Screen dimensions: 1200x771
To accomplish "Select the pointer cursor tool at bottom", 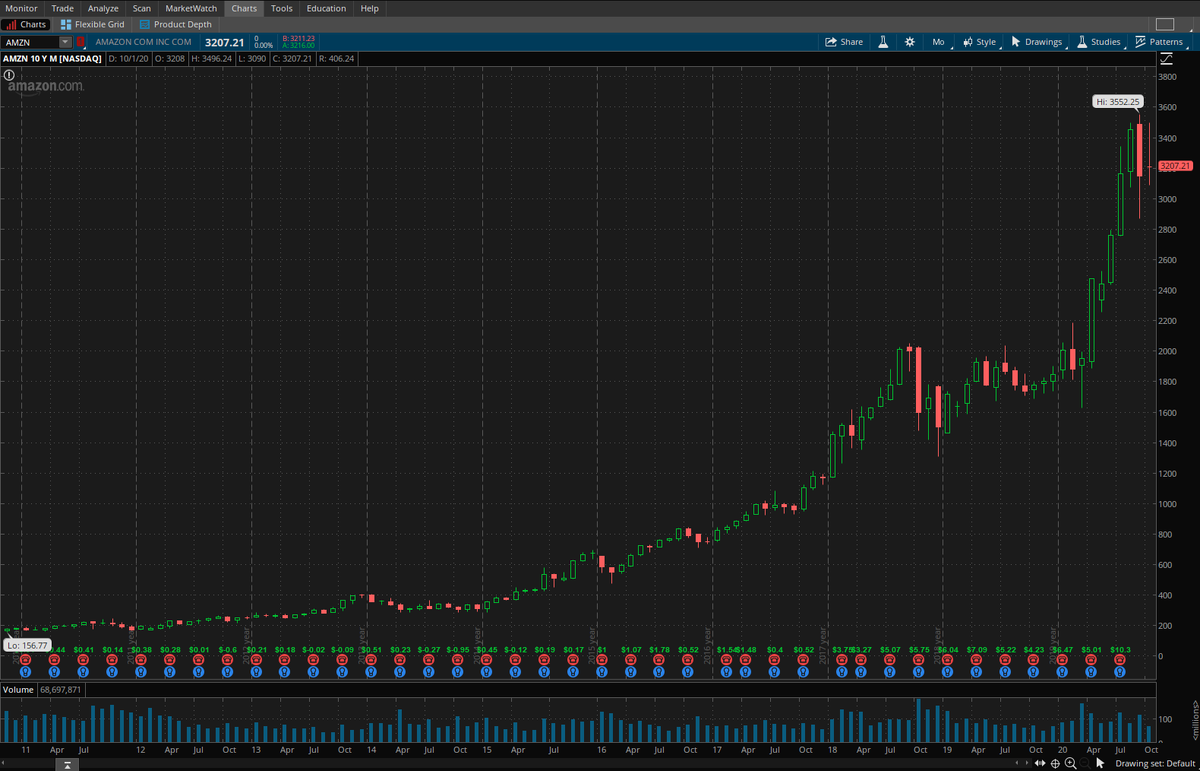I will click(x=1100, y=763).
